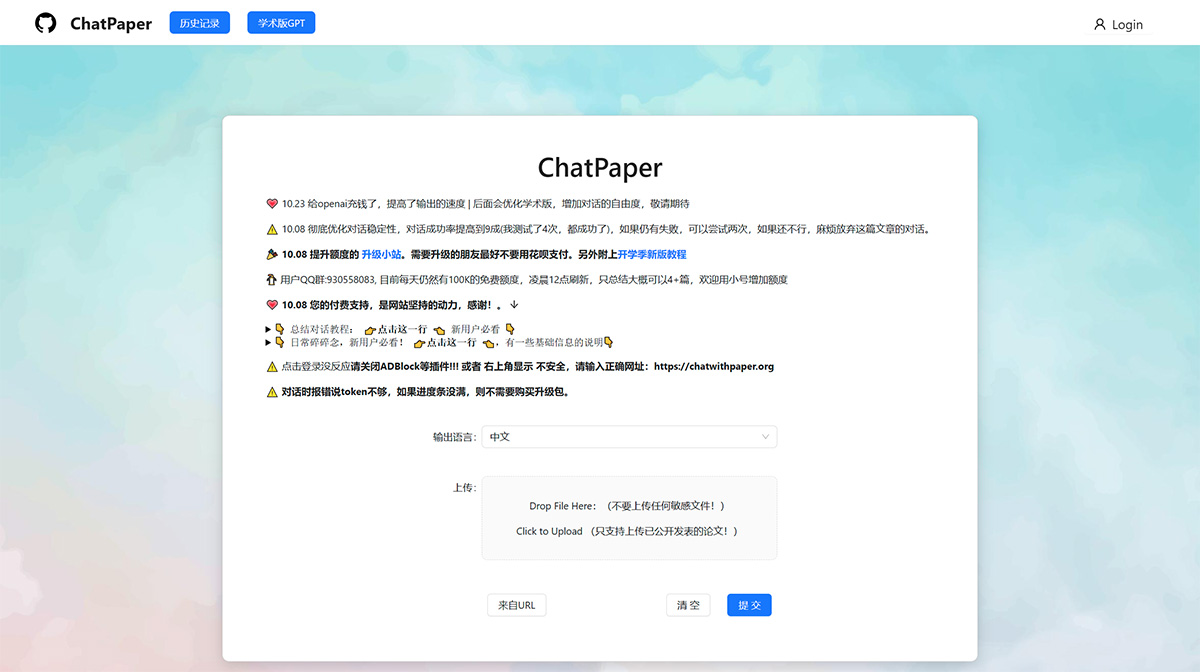1200x672 pixels.
Task: Click the Login person icon
Action: coord(1100,24)
